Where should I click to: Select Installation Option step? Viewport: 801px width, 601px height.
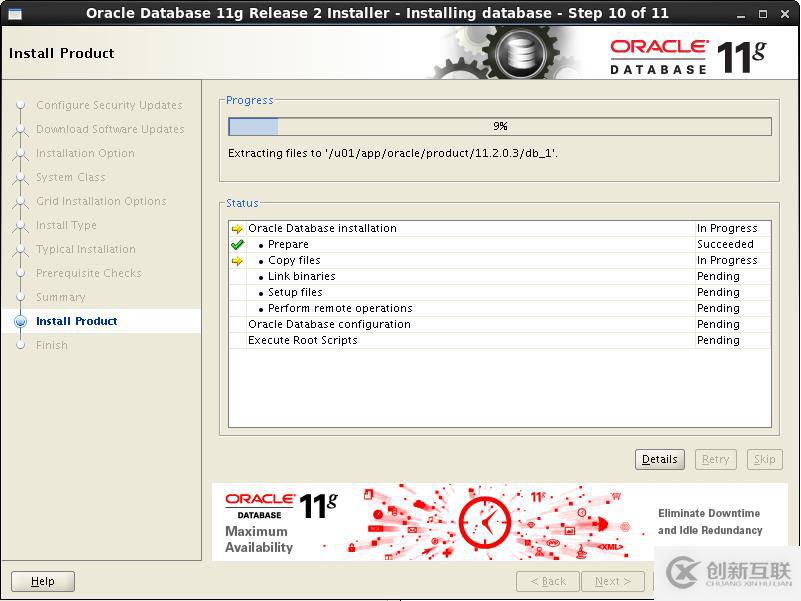(85, 153)
